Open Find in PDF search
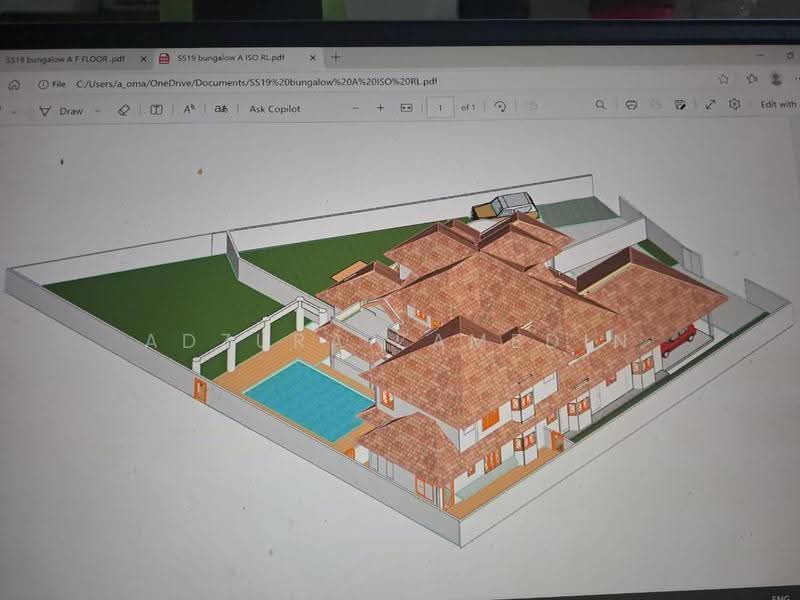The height and width of the screenshot is (600, 800). click(601, 105)
